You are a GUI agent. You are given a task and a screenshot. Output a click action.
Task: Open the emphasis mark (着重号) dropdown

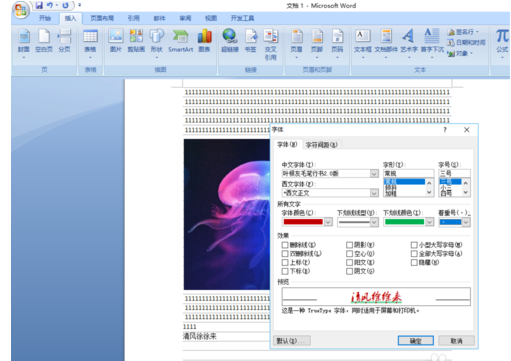pyautogui.click(x=466, y=222)
